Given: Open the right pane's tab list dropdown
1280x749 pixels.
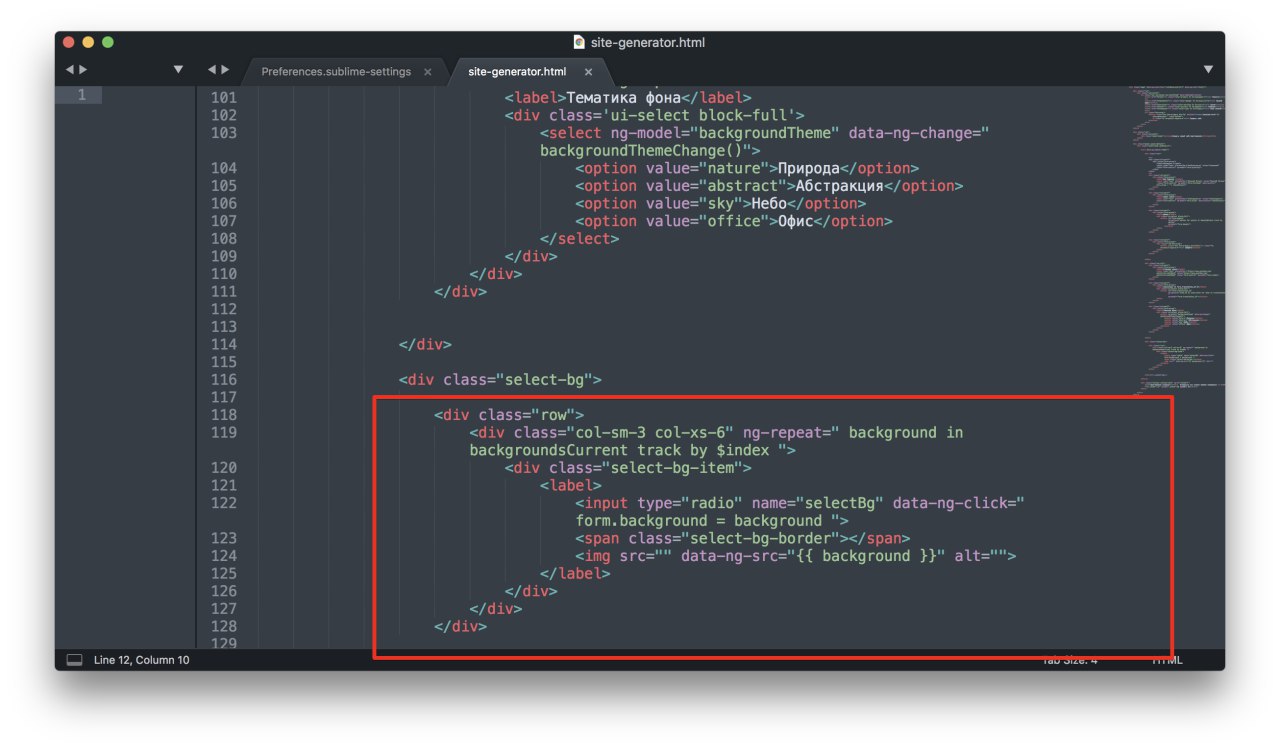Looking at the screenshot, I should (1208, 70).
